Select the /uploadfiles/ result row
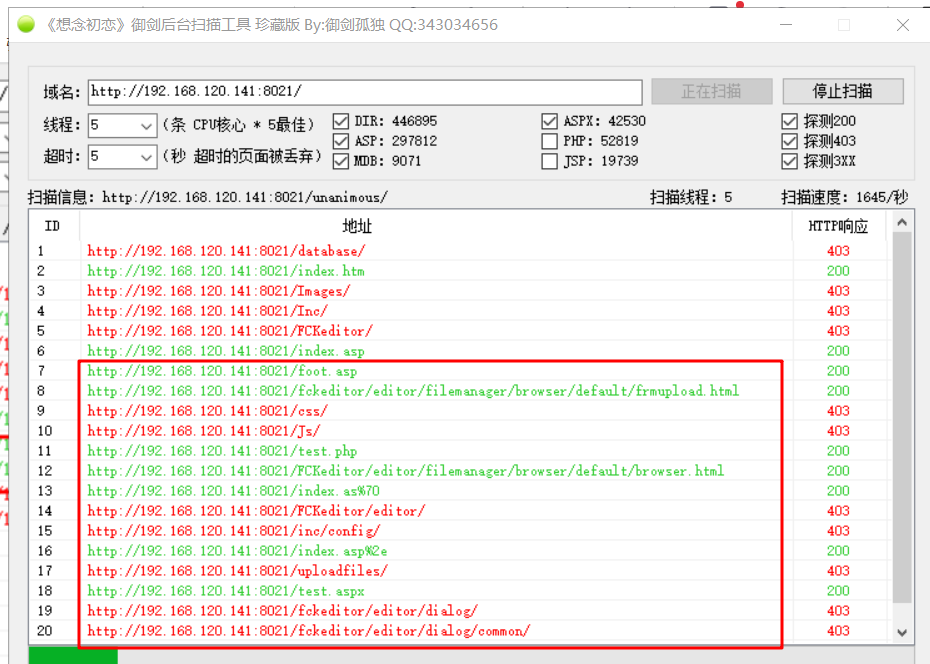This screenshot has height=664, width=930. coord(457,571)
